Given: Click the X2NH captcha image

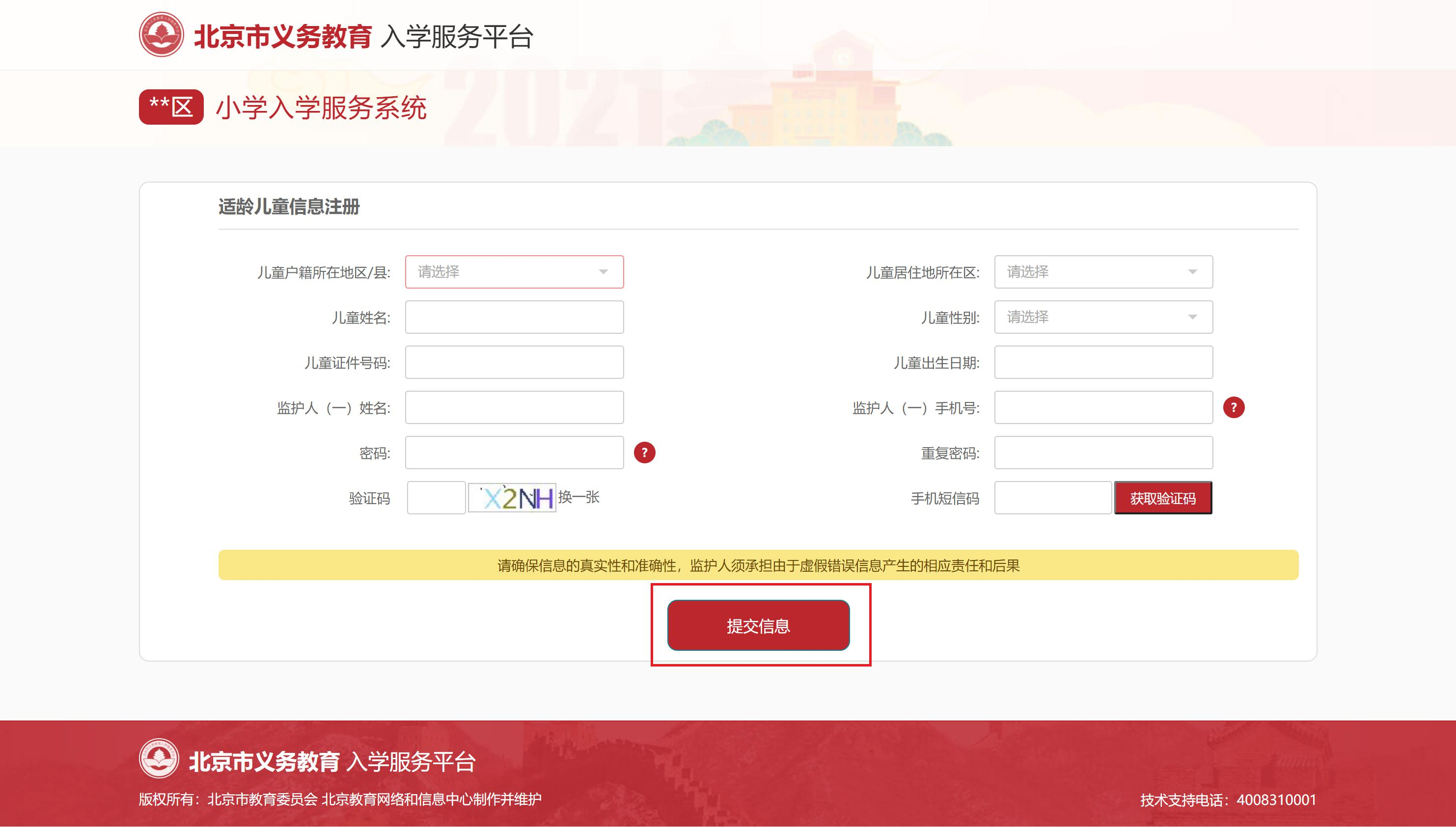Looking at the screenshot, I should pos(512,498).
